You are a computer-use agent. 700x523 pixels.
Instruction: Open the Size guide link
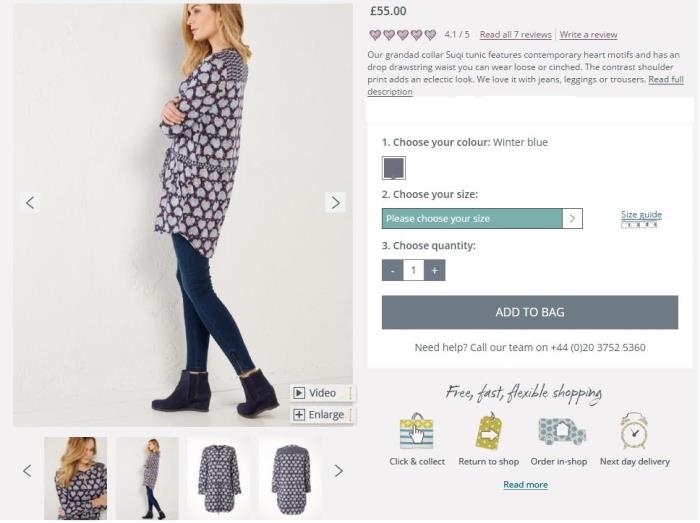[x=640, y=215]
